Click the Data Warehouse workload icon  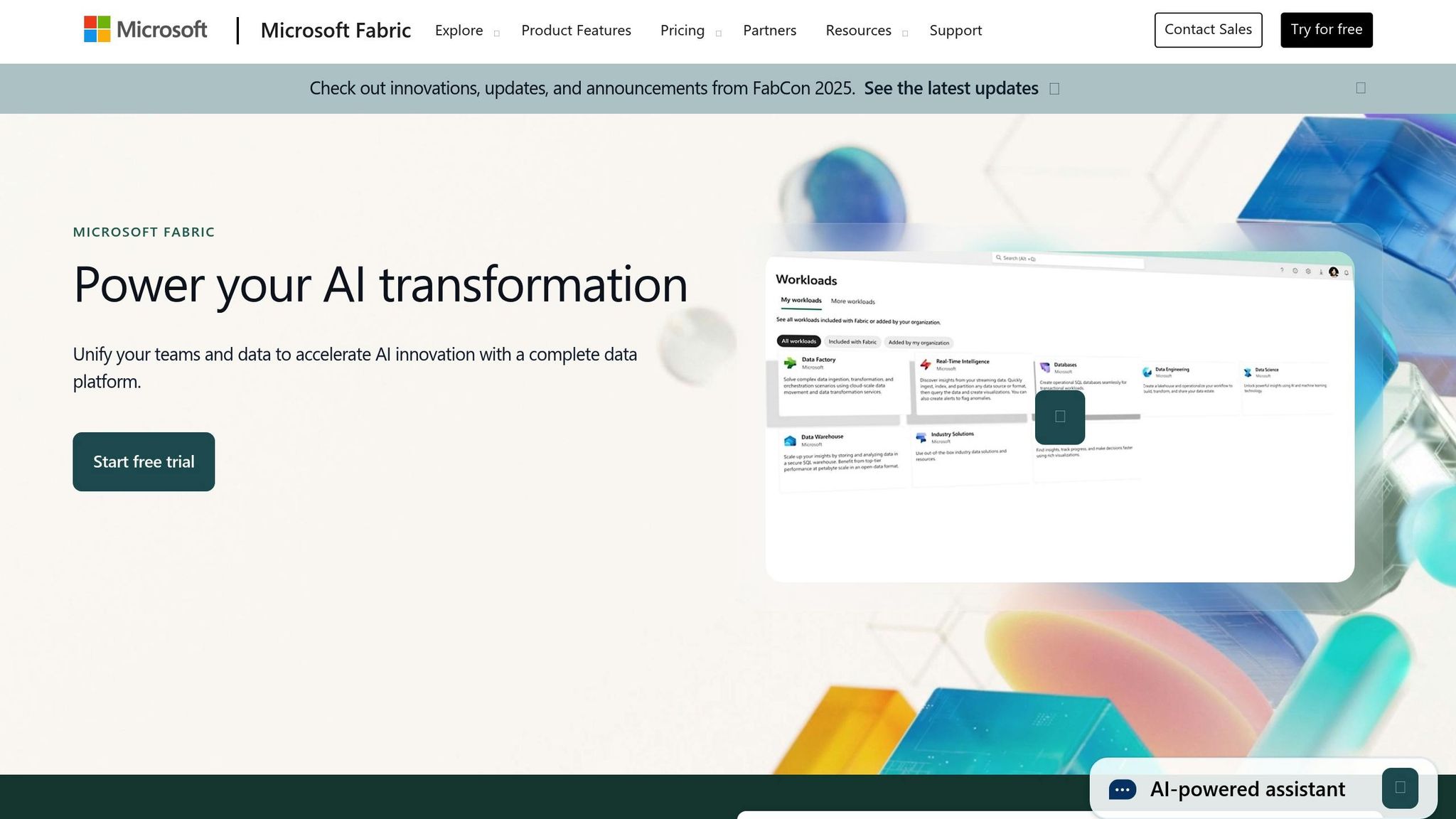tap(790, 441)
